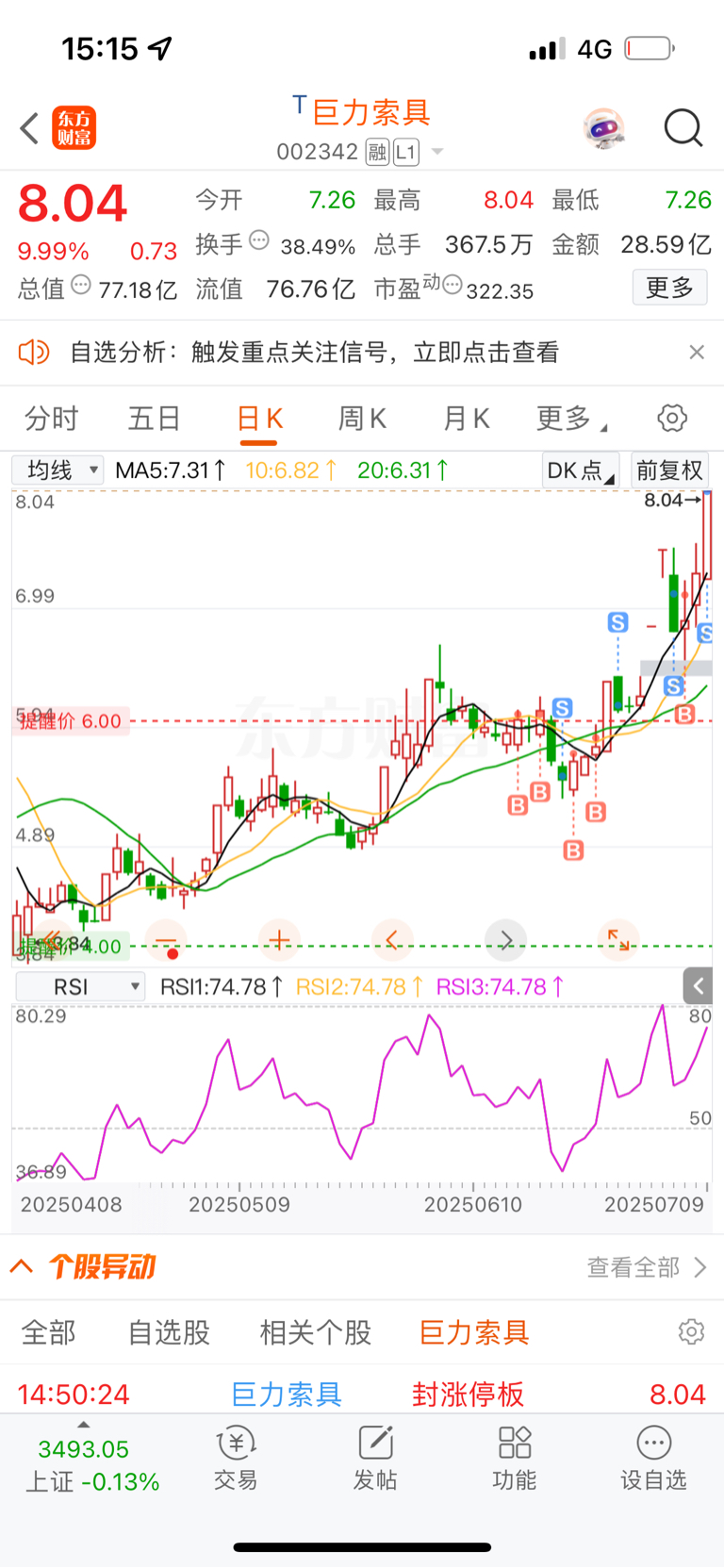Image resolution: width=724 pixels, height=1568 pixels.
Task: Tap the 换手 38.49% turnover value
Action: coord(318,247)
